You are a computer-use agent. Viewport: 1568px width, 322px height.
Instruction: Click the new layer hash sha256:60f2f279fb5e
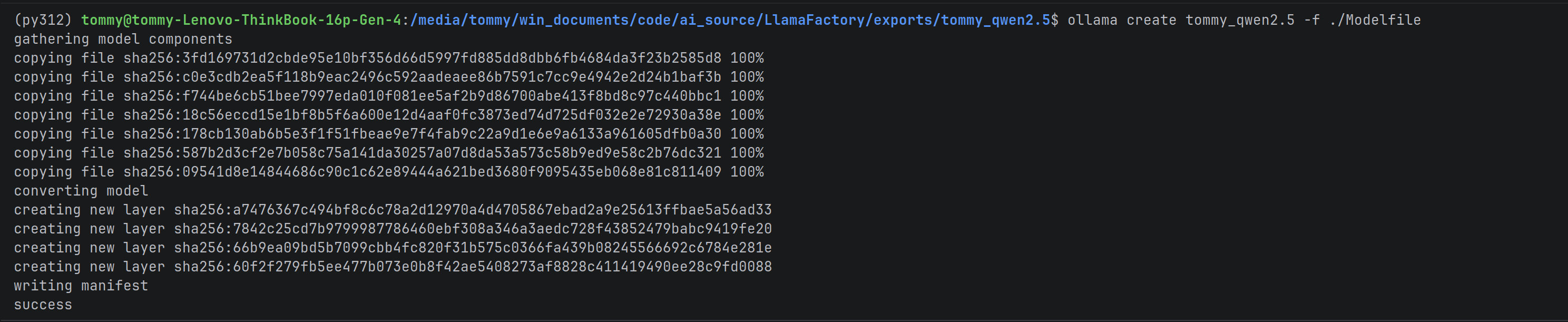click(473, 266)
